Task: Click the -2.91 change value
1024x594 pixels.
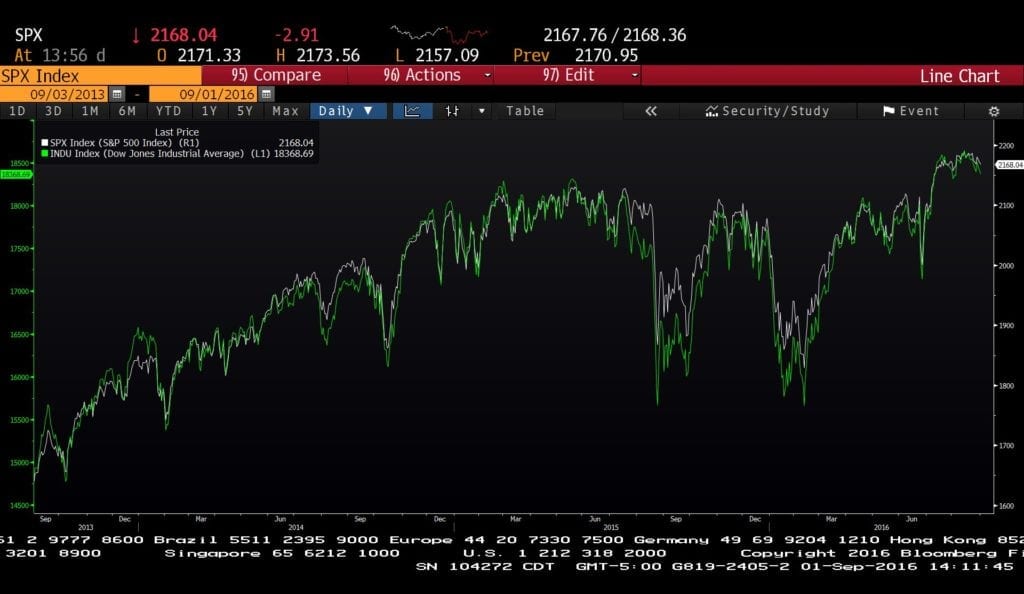Action: tap(296, 35)
